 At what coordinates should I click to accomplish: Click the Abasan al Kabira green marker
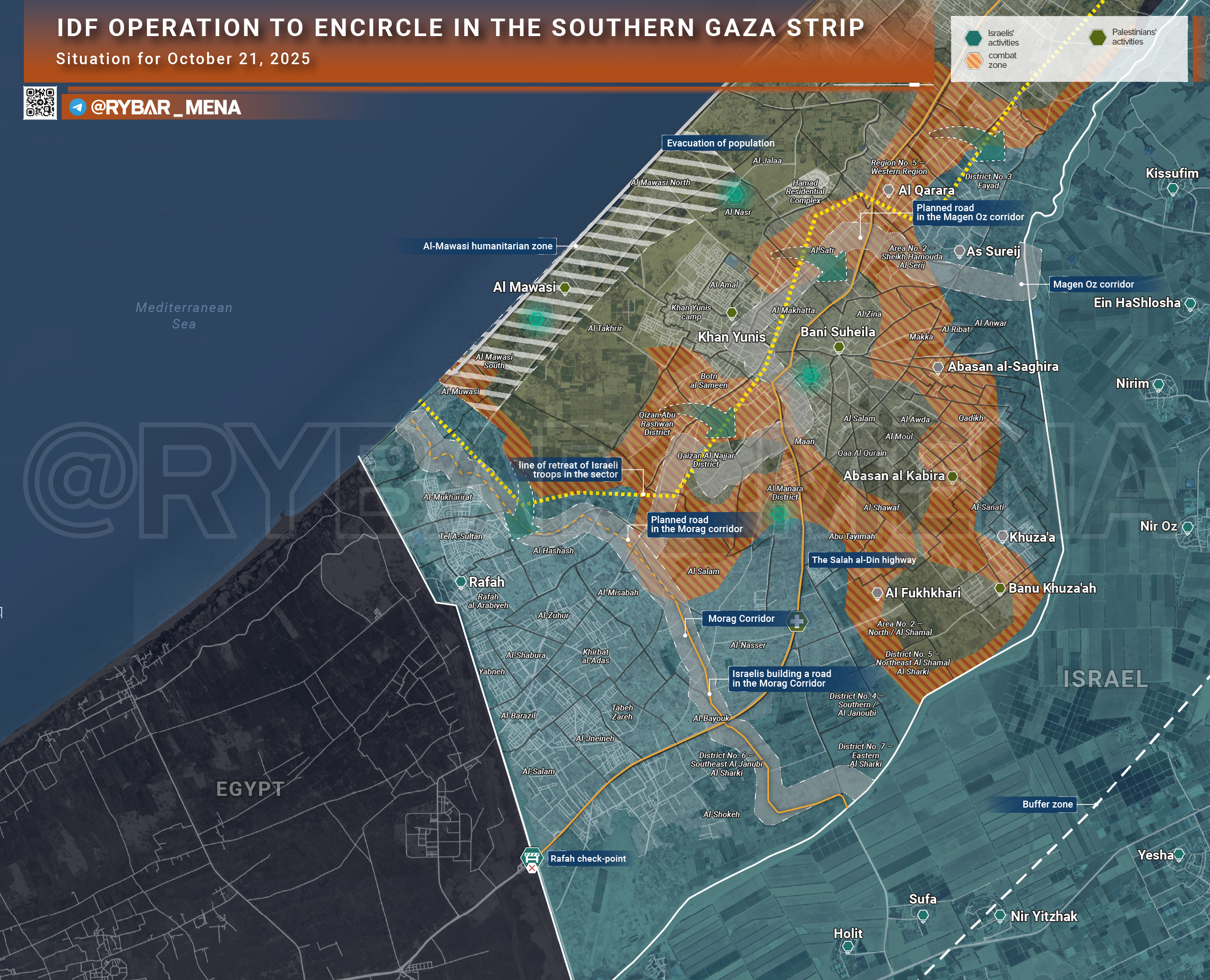(x=953, y=477)
